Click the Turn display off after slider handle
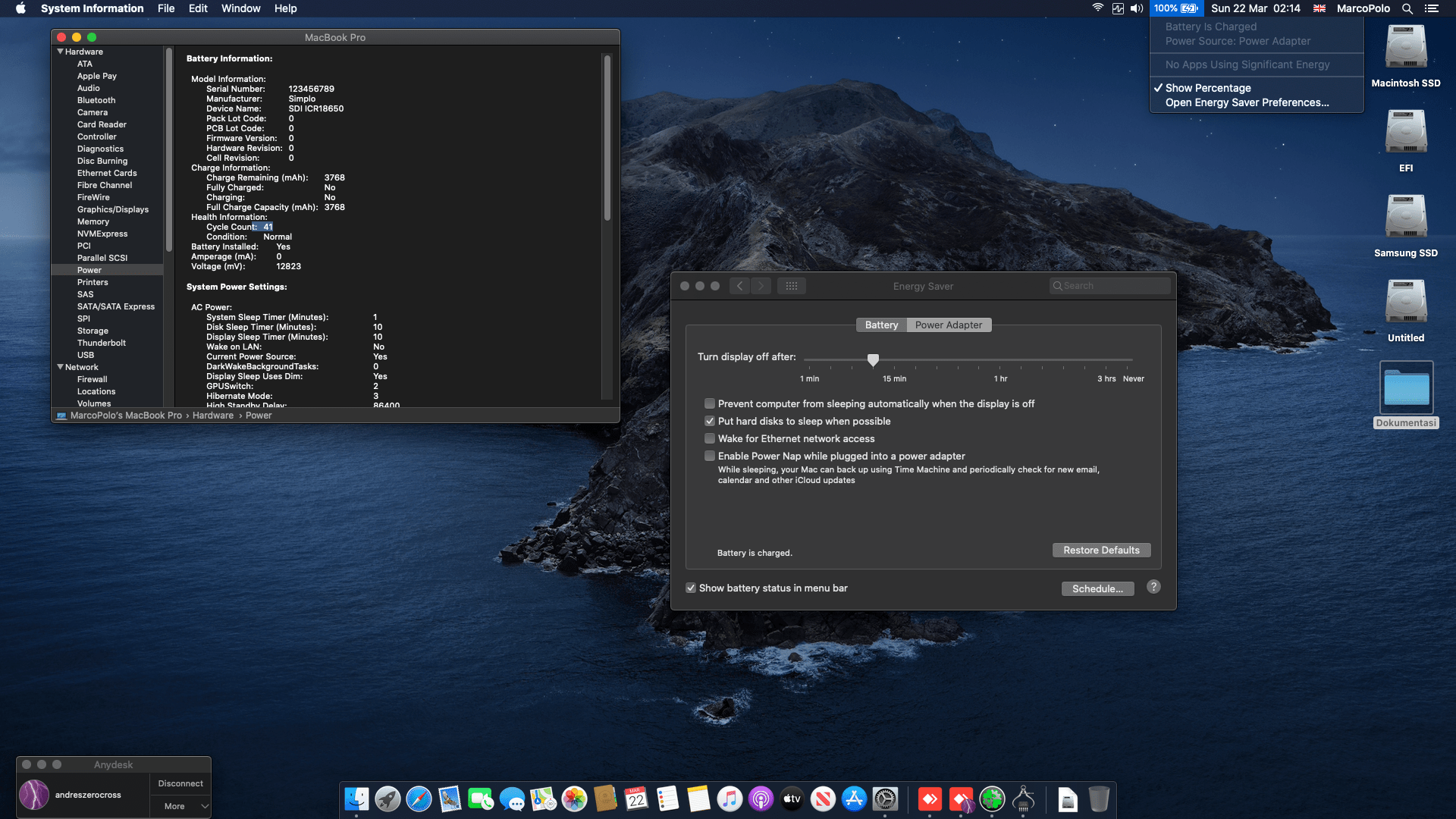This screenshot has height=819, width=1456. pos(873,359)
